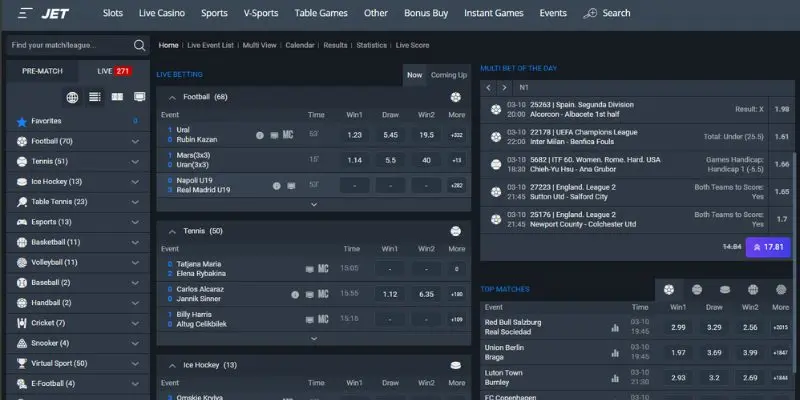This screenshot has height=400, width=800.
Task: Filter Top Matches by volleyball icon
Action: coord(781,290)
